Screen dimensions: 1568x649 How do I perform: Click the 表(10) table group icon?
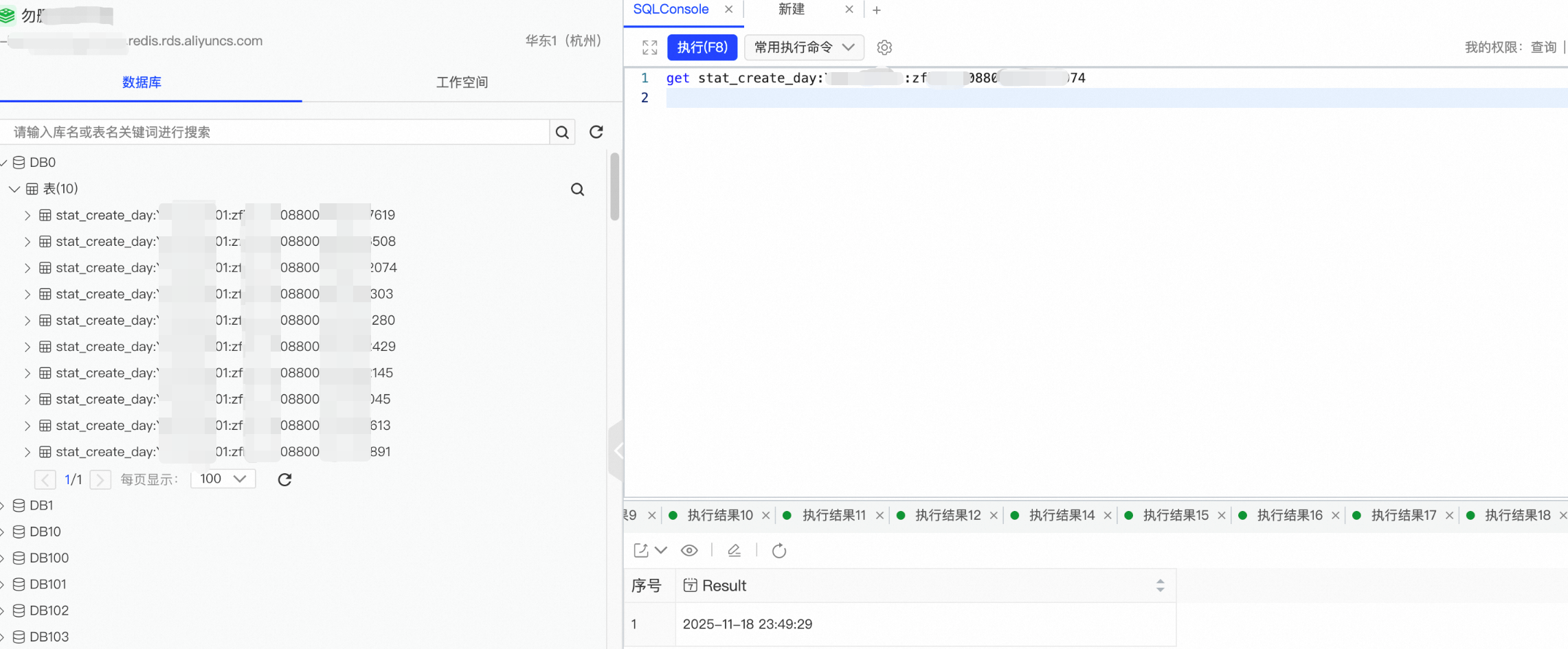click(32, 189)
